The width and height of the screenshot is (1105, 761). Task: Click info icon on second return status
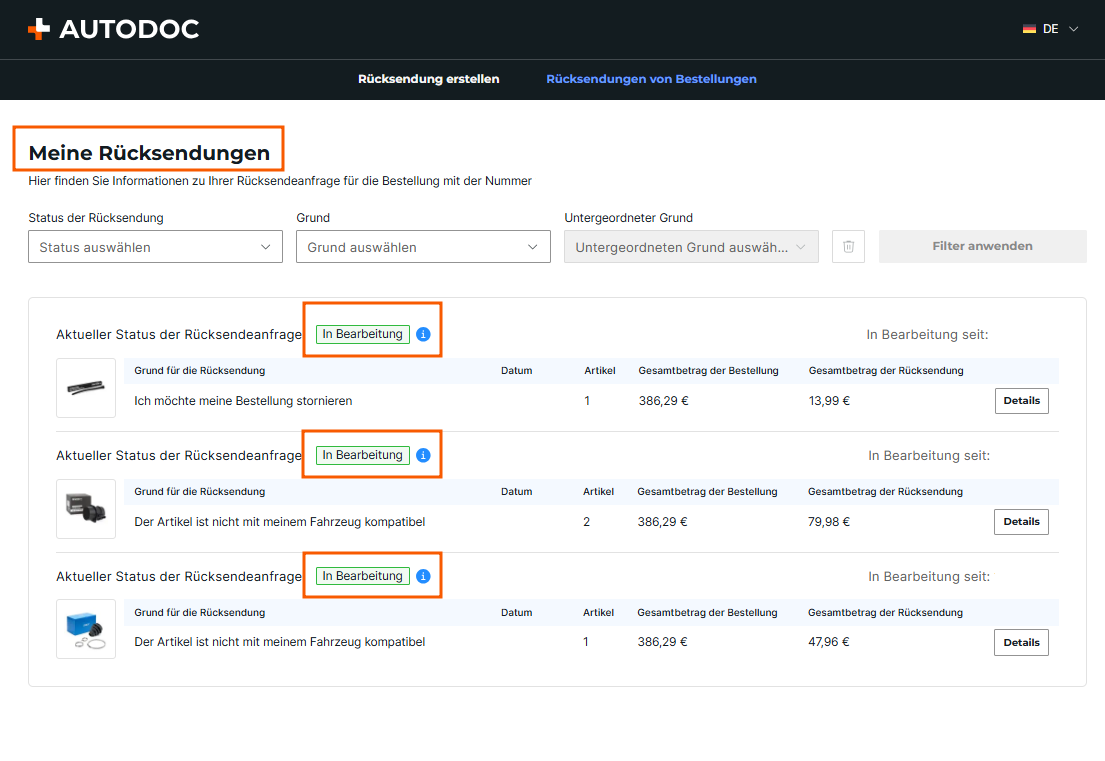coord(423,455)
